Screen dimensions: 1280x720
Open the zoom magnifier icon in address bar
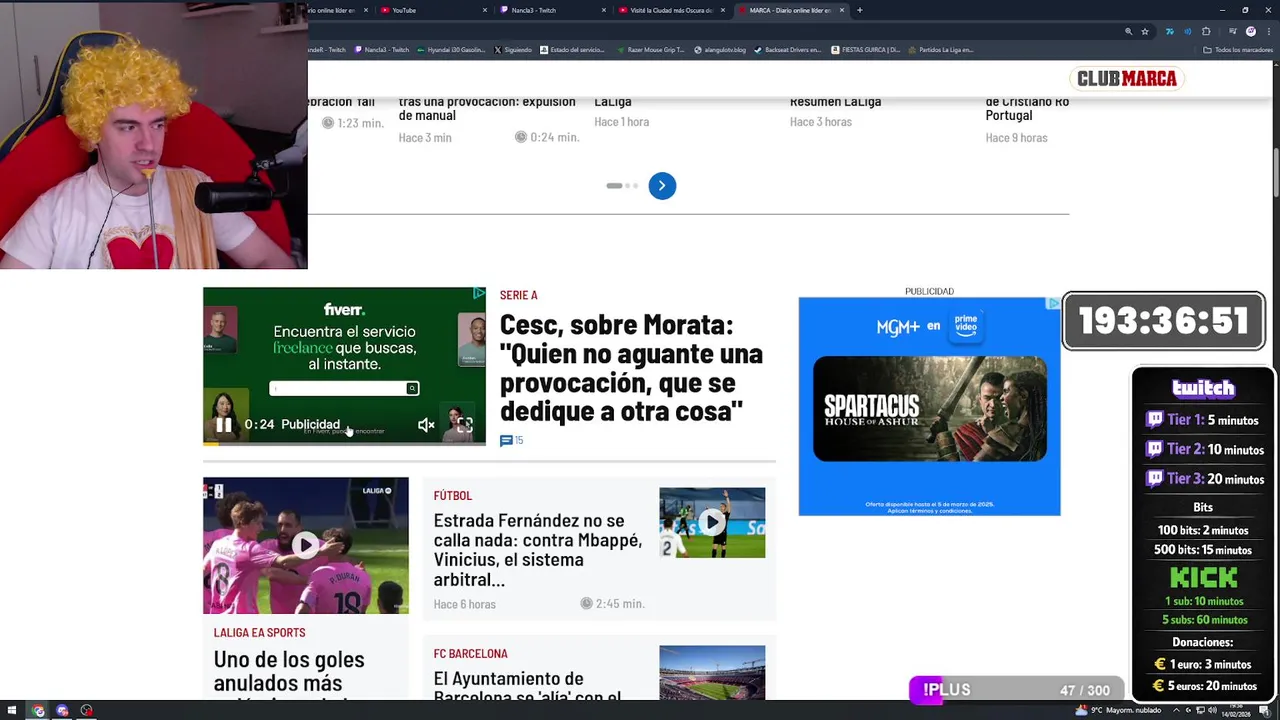coord(1128,32)
